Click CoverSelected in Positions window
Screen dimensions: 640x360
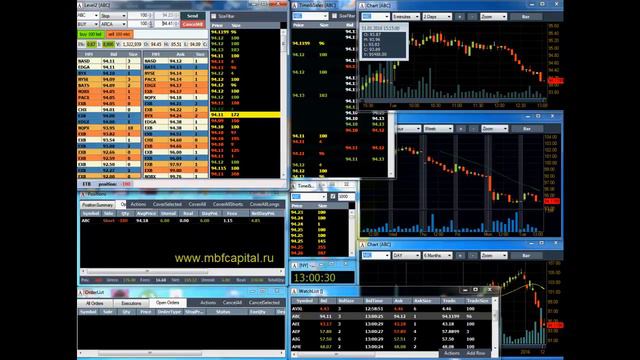coord(167,204)
